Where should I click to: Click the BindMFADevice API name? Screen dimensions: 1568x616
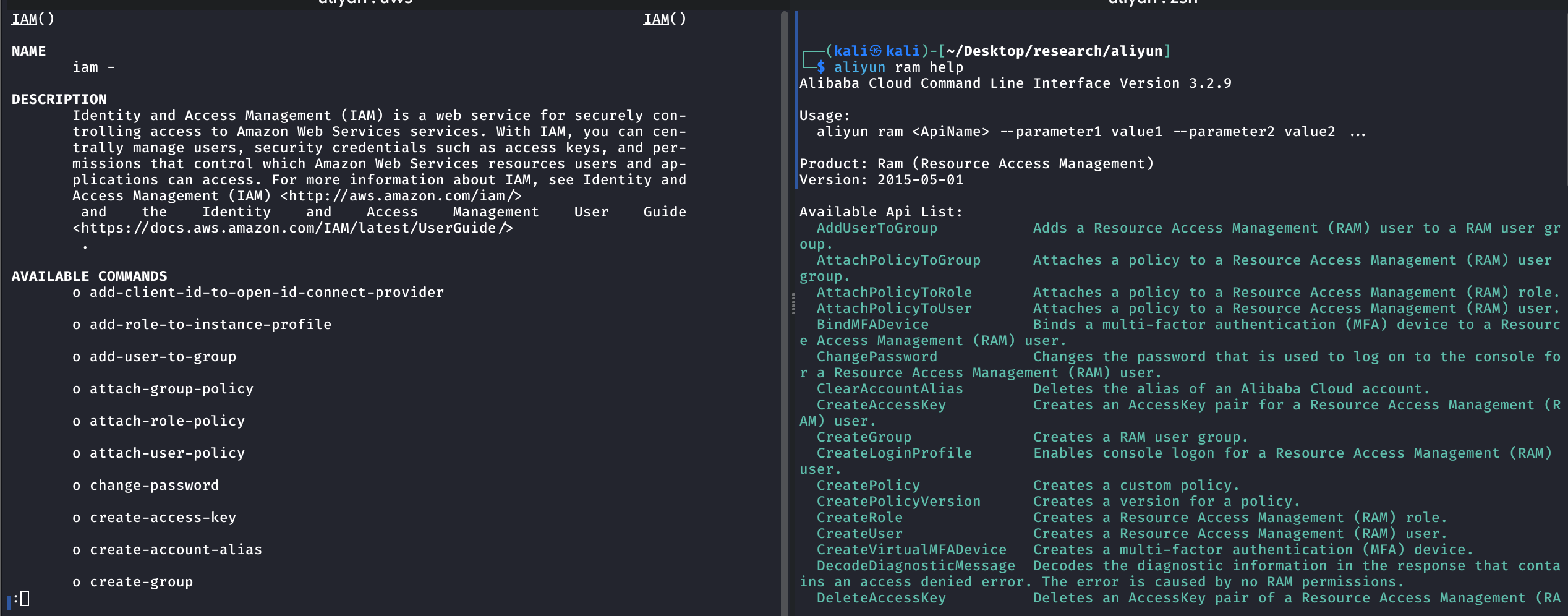(x=872, y=325)
